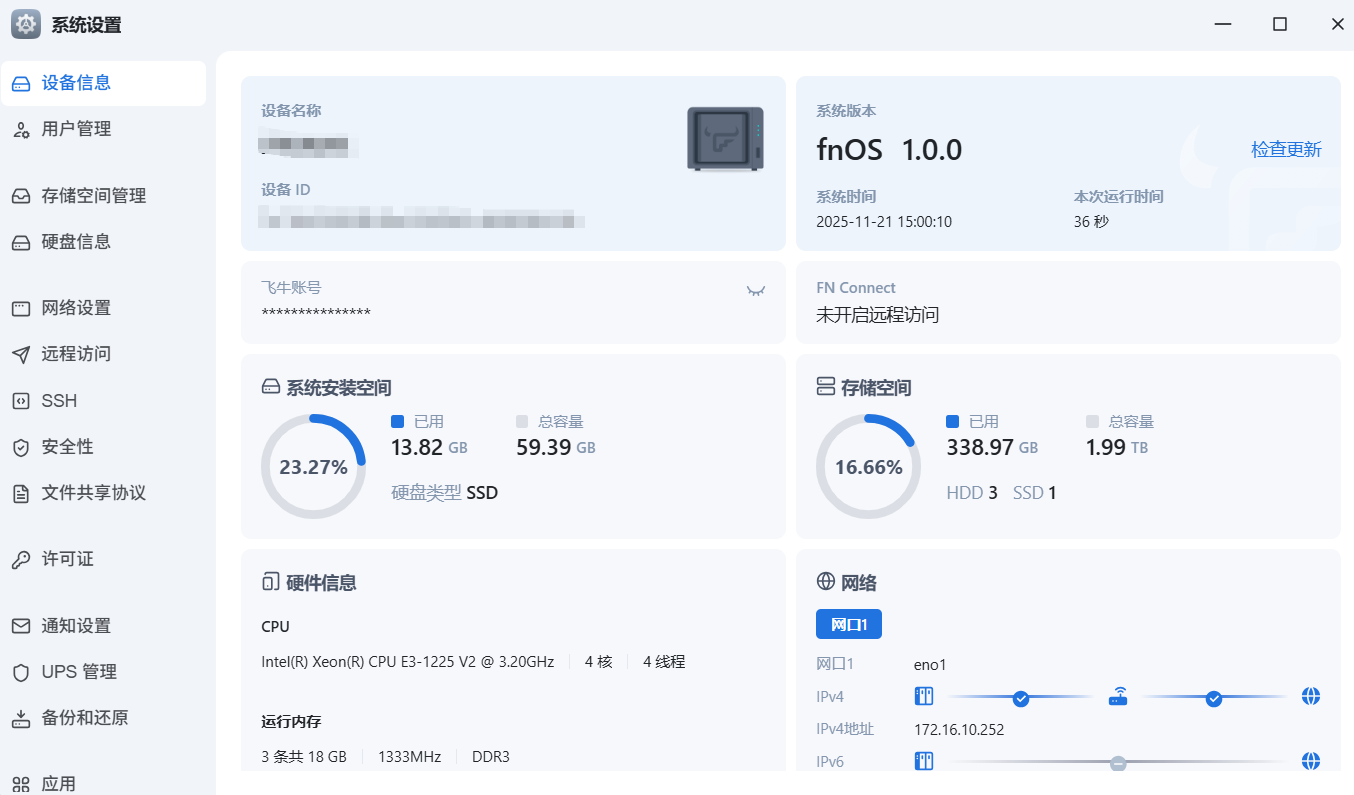Click the 59.39 GB total capacity value
This screenshot has height=795, width=1354.
556,447
